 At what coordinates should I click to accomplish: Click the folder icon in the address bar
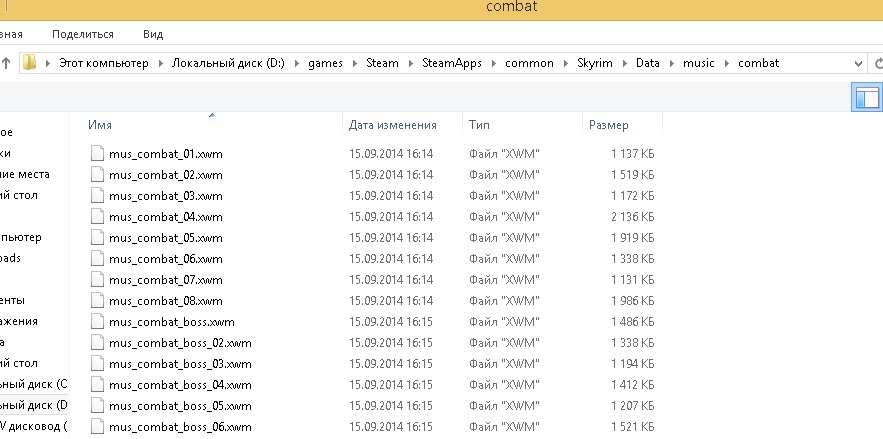[31, 63]
